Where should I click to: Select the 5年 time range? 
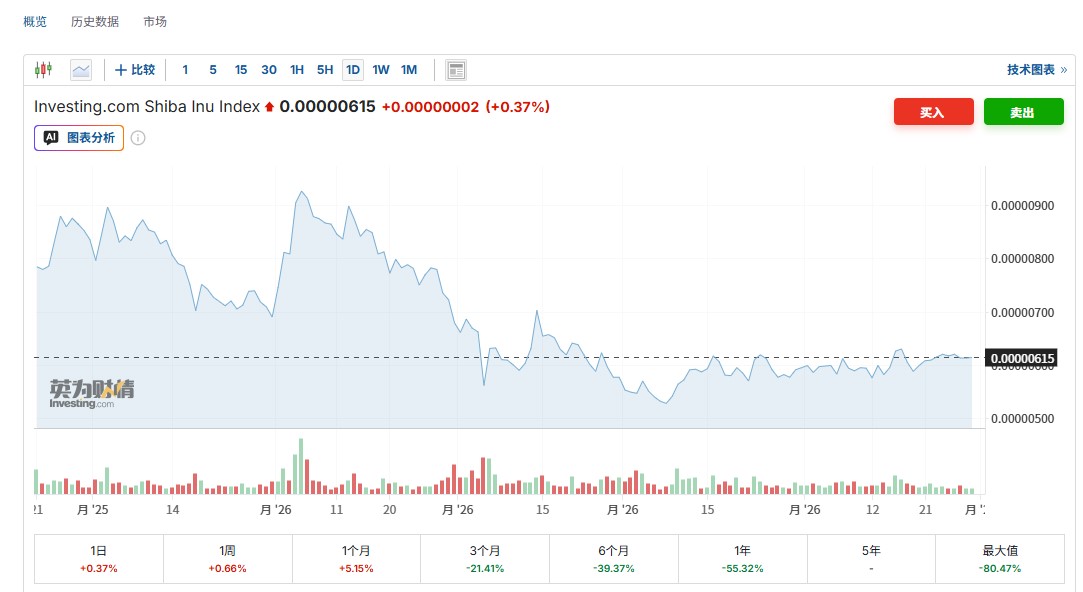871,559
